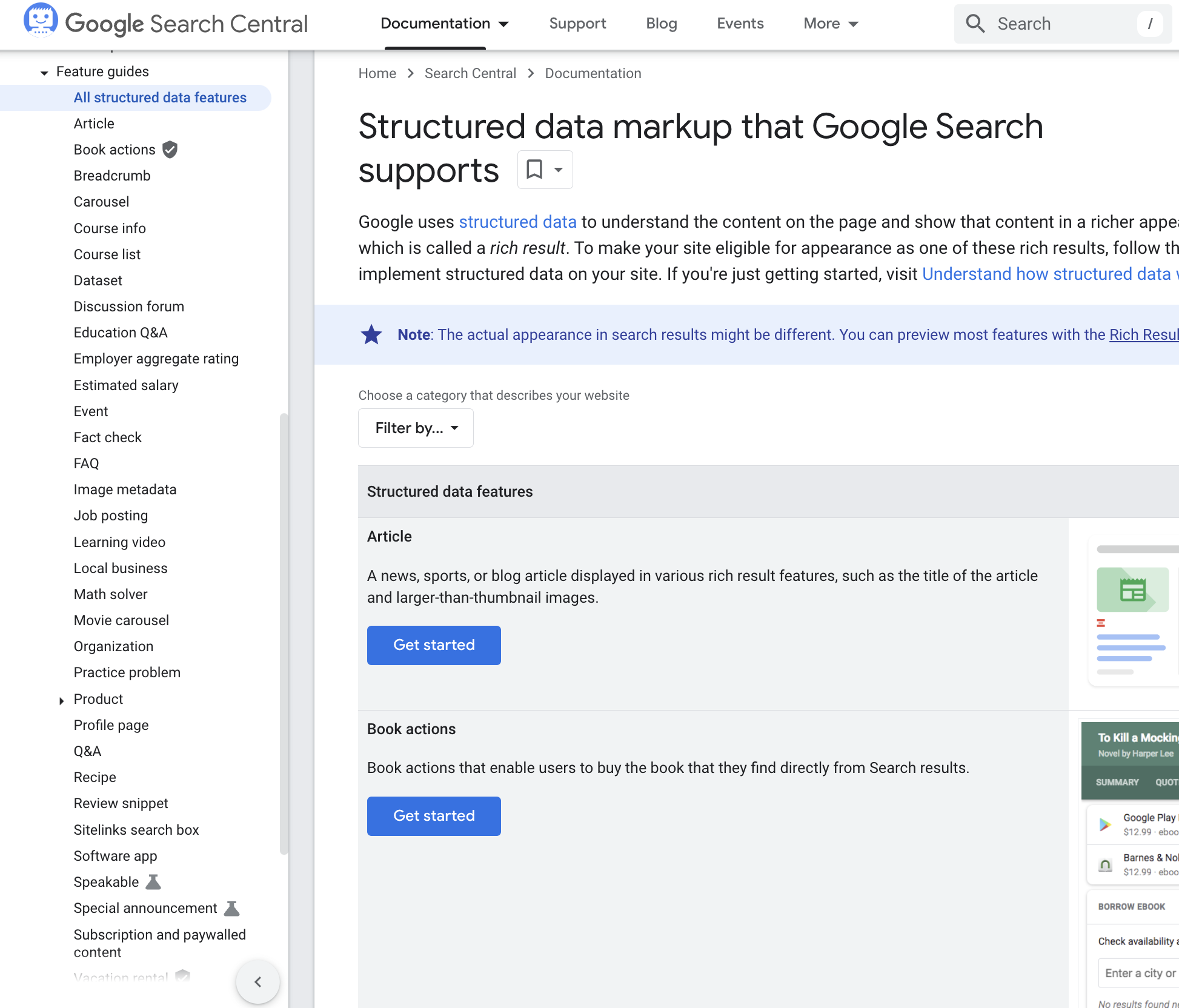
Task: Click the Article rich result preview image
Action: (1133, 612)
